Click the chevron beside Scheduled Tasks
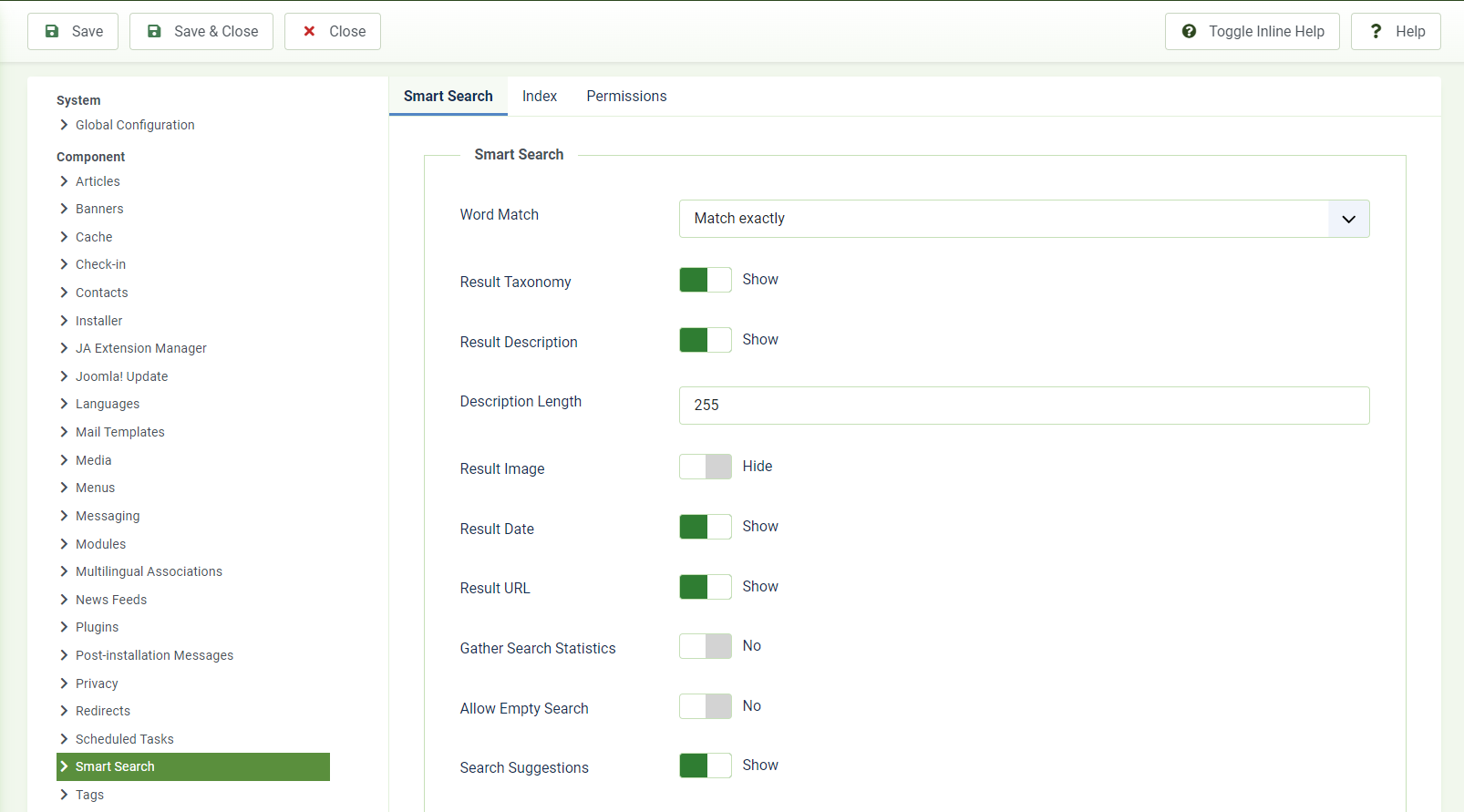1464x812 pixels. (64, 739)
